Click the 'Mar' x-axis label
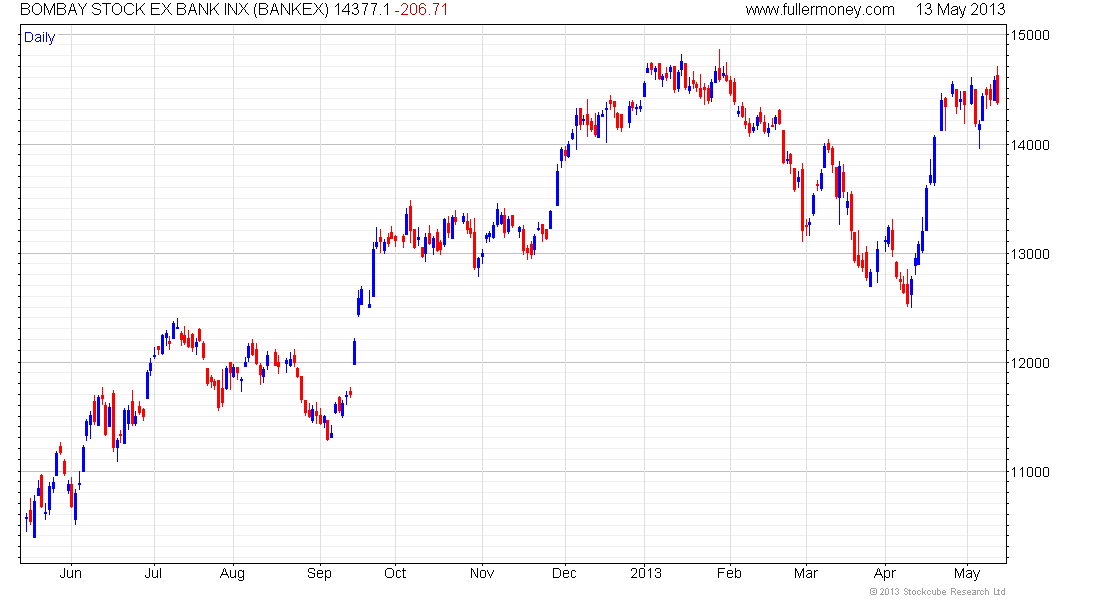This screenshot has height=600, width=1100. point(805,573)
